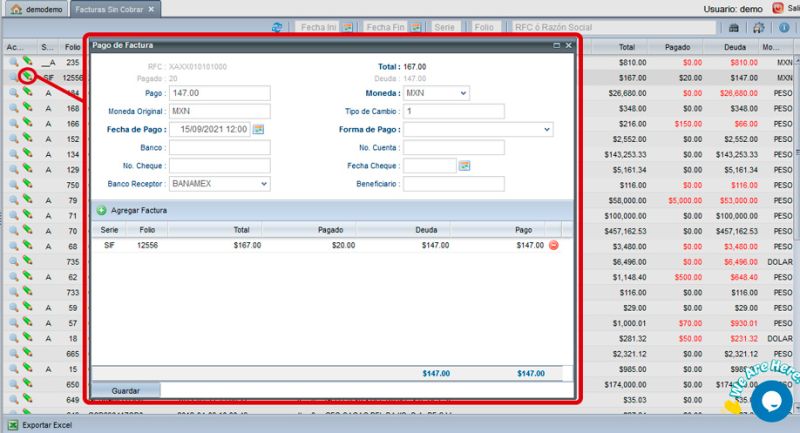The image size is (800, 433).
Task: Open the Fecha de Pago calendar picker
Action: tap(258, 129)
